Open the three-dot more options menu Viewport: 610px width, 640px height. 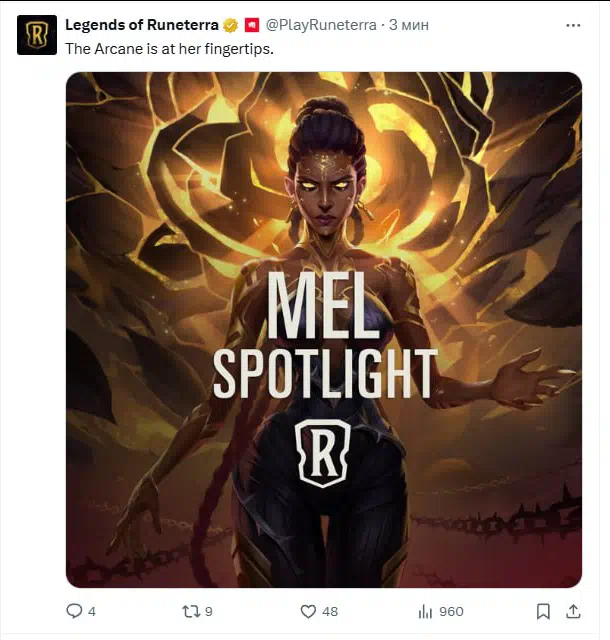click(573, 25)
